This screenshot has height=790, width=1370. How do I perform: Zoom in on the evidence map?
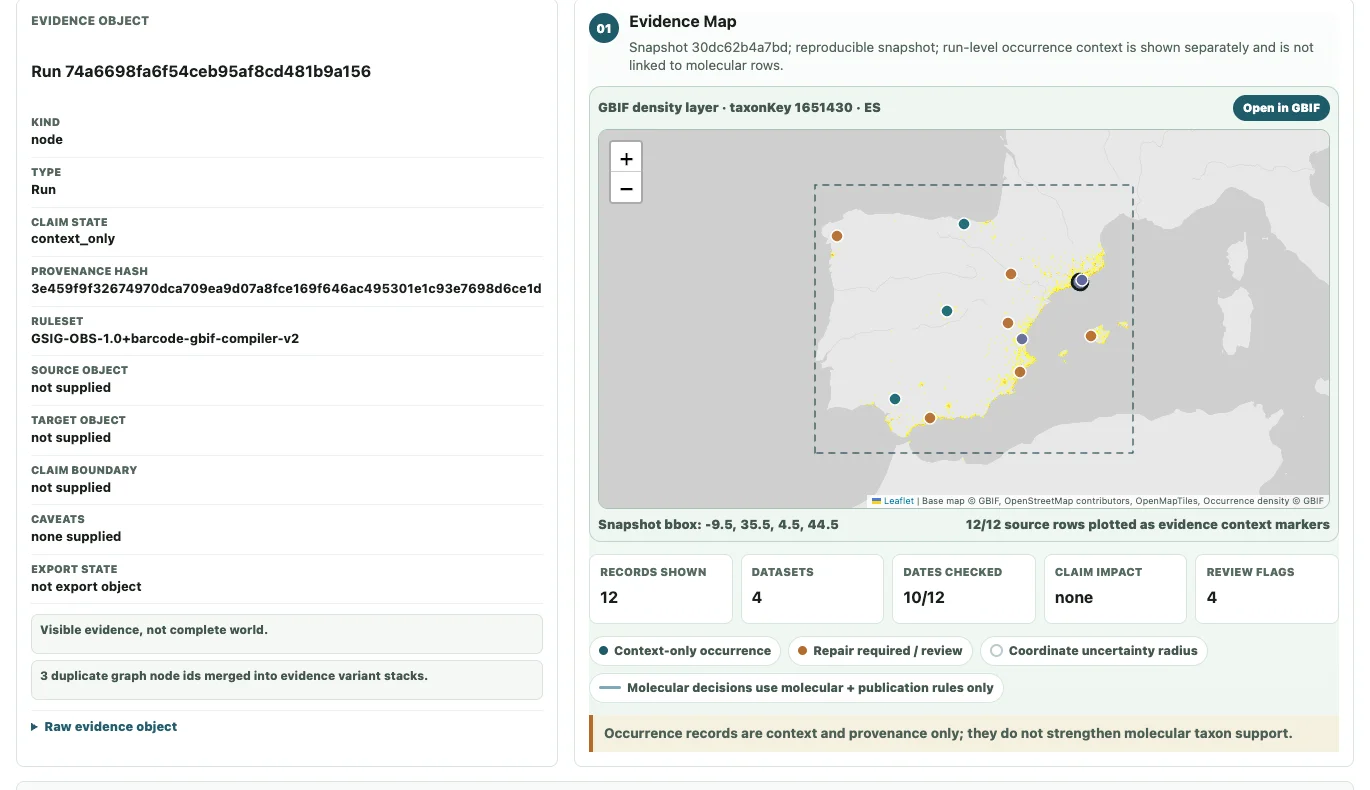tap(626, 158)
